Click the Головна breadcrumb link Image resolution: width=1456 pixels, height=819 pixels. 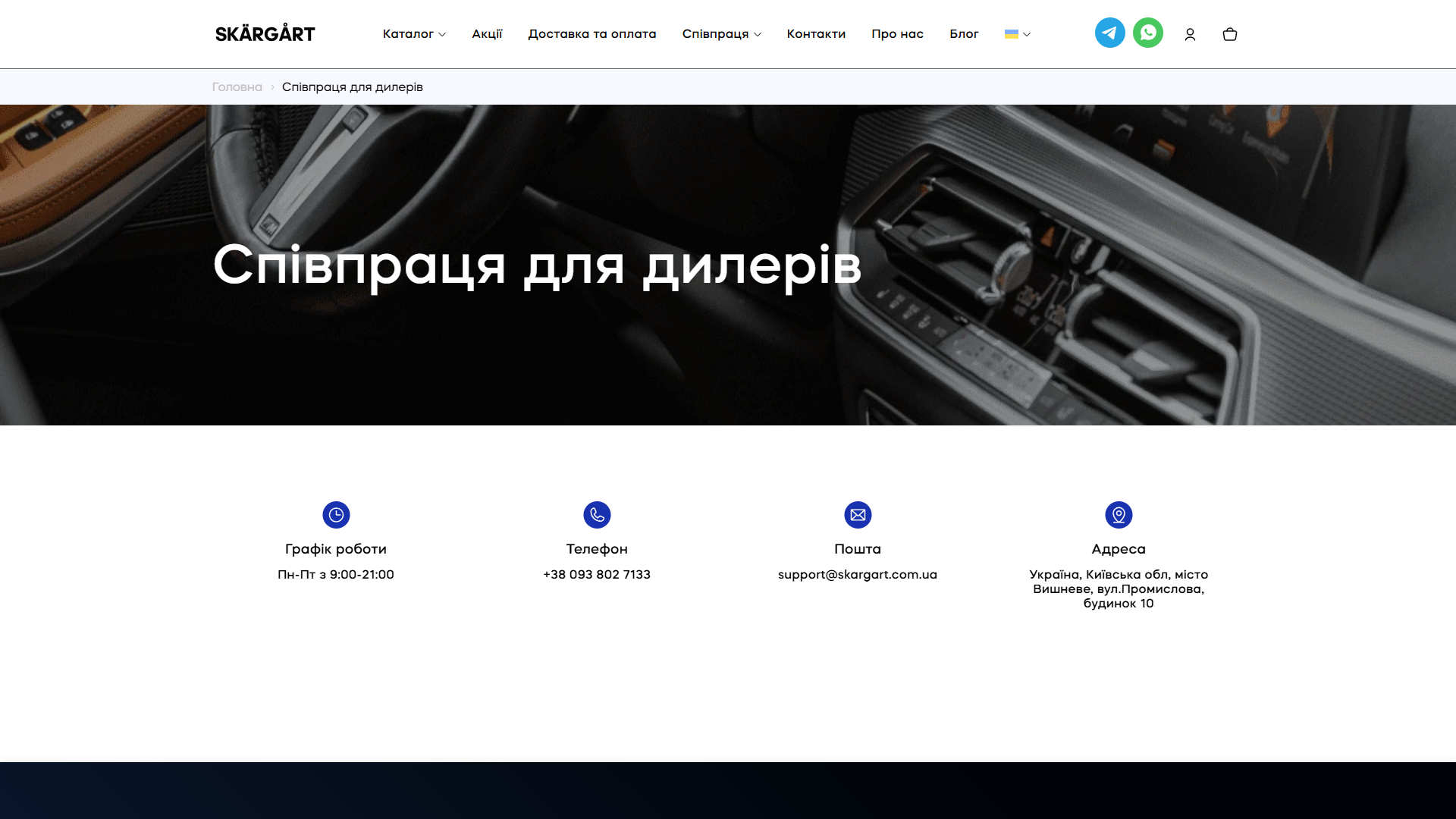[x=237, y=87]
